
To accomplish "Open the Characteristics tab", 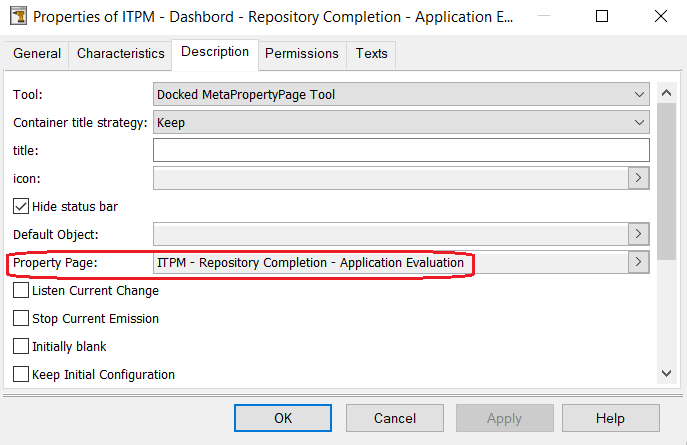I will point(121,54).
